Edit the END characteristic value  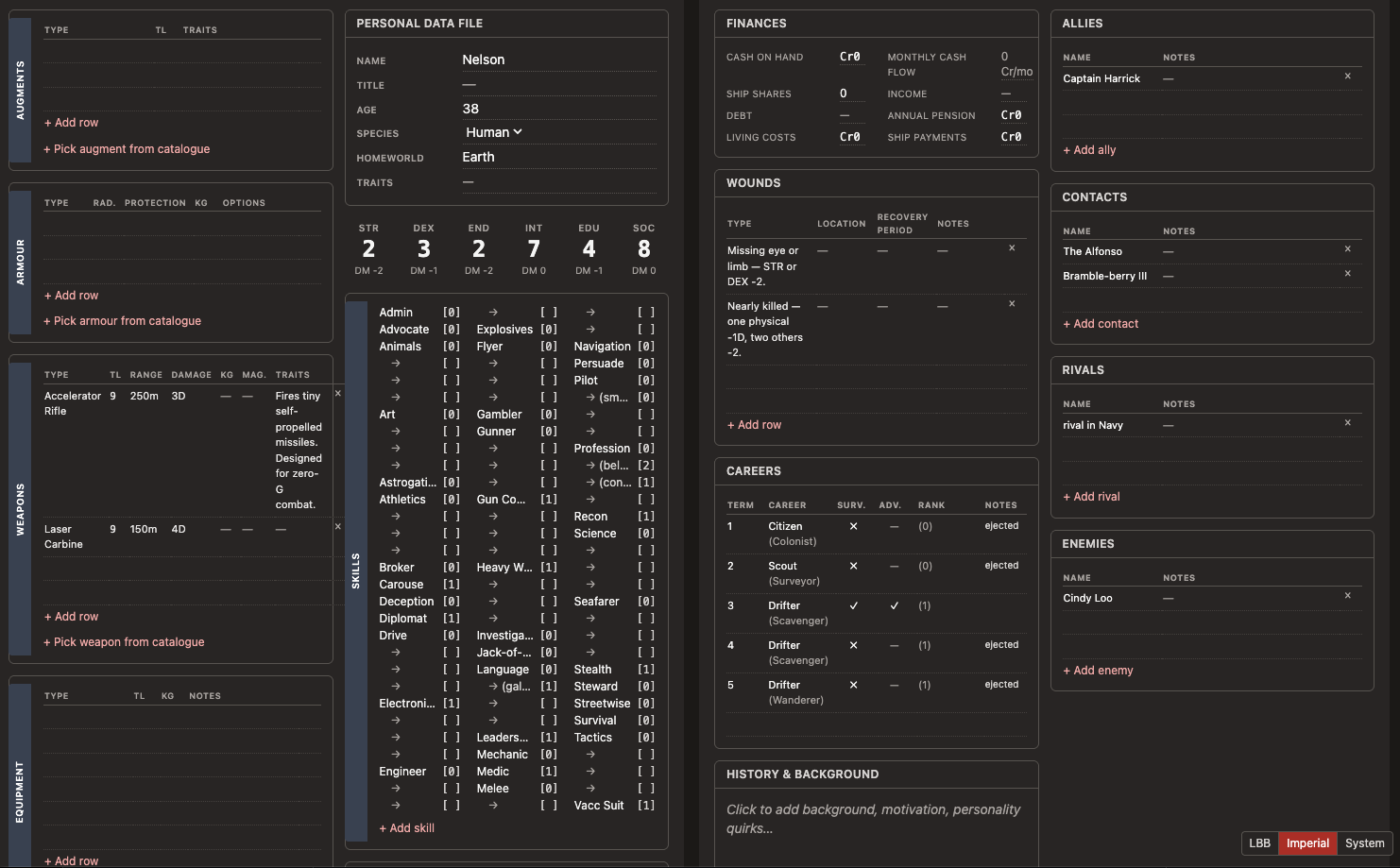(x=479, y=249)
